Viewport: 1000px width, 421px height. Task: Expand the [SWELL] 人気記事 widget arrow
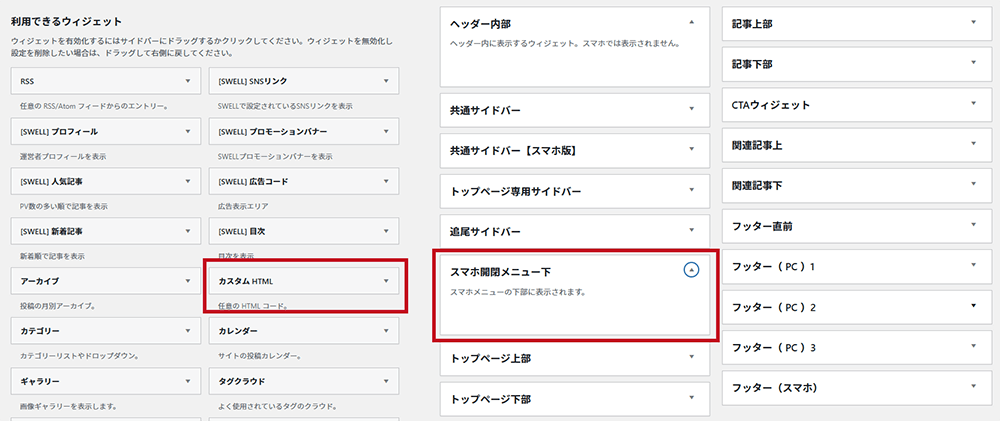(x=188, y=181)
